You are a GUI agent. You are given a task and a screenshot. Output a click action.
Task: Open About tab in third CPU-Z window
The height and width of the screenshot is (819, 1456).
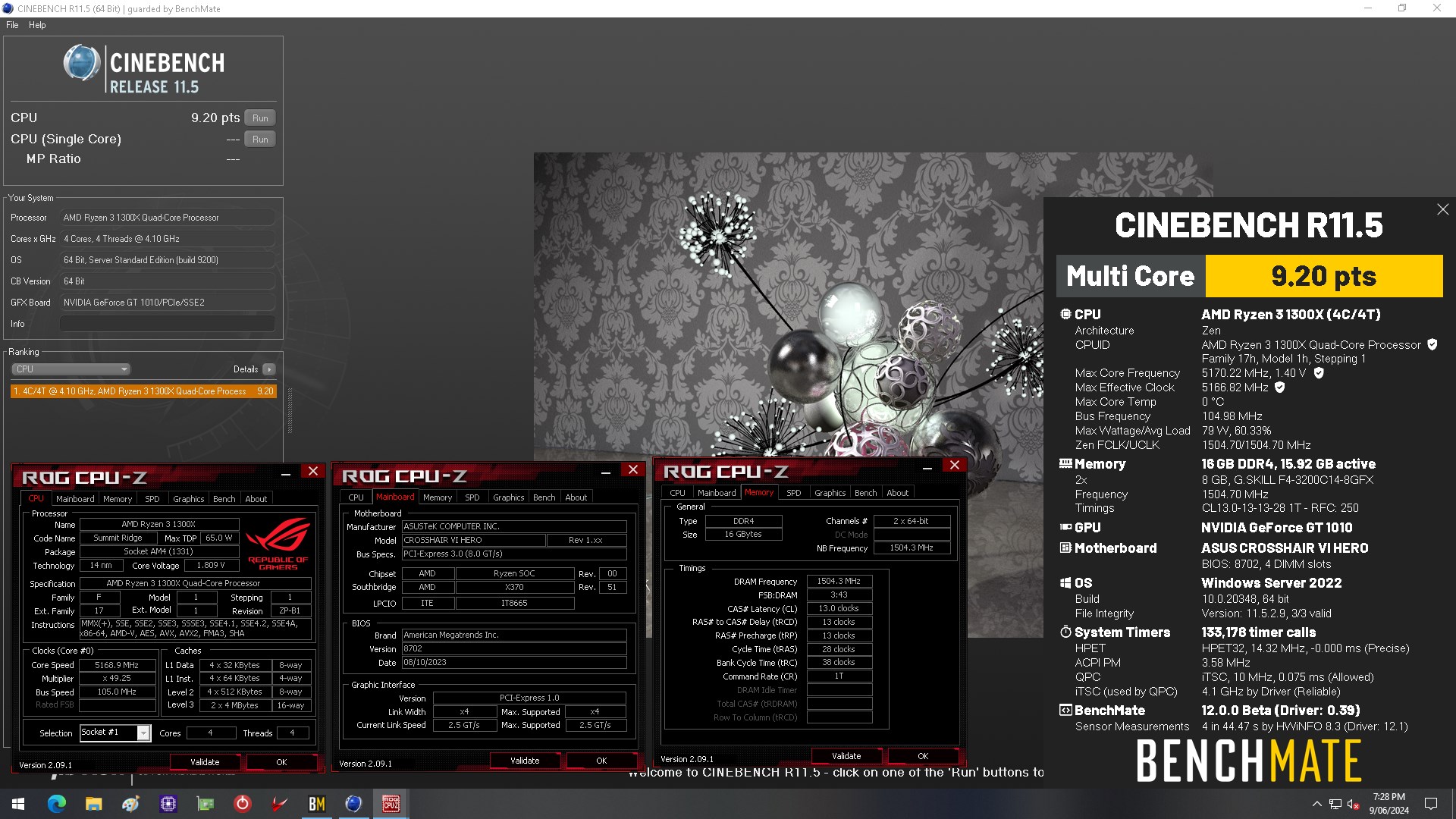(898, 493)
